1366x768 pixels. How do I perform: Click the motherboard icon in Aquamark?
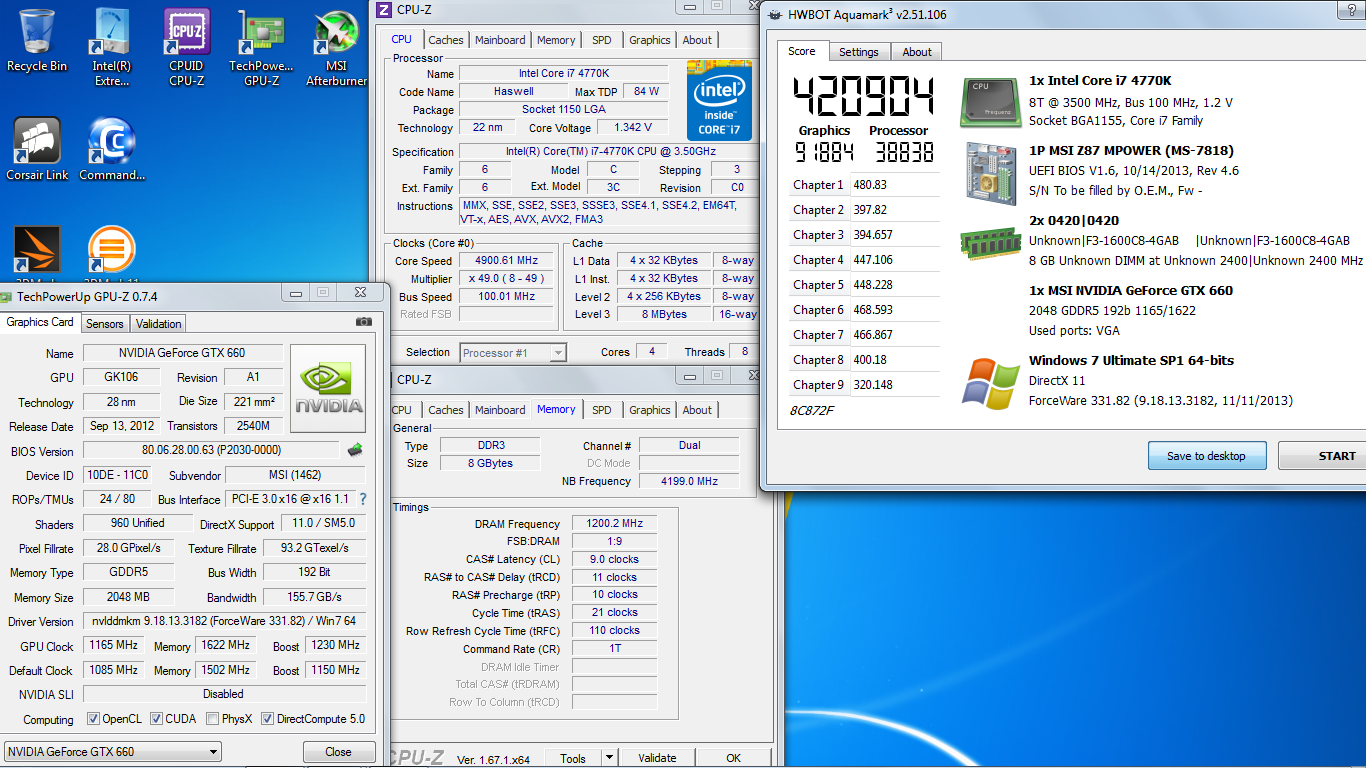[x=991, y=173]
